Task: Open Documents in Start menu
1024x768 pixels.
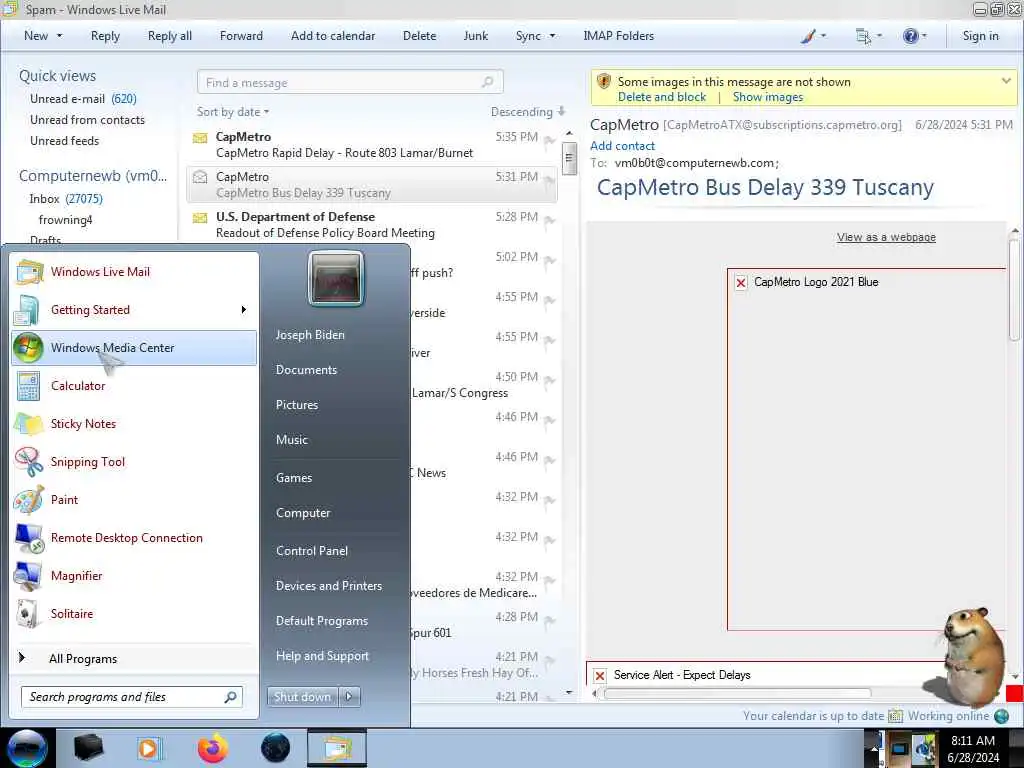Action: (x=306, y=370)
